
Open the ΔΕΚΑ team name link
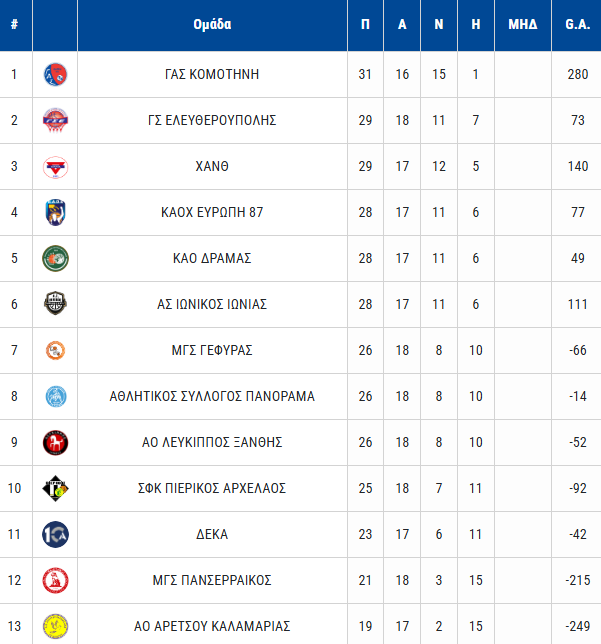[212, 534]
